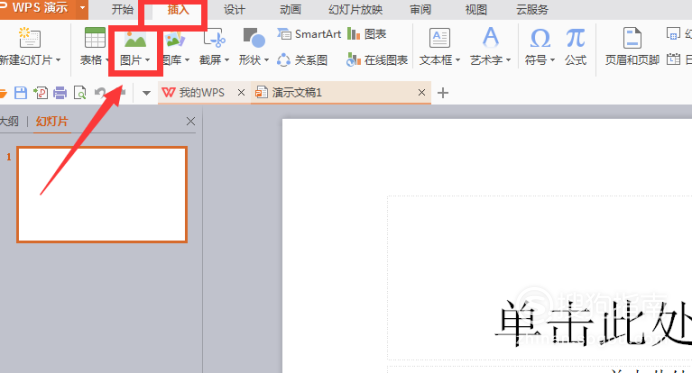Expand the 符号 dropdown arrow
The height and width of the screenshot is (373, 692).
552,60
